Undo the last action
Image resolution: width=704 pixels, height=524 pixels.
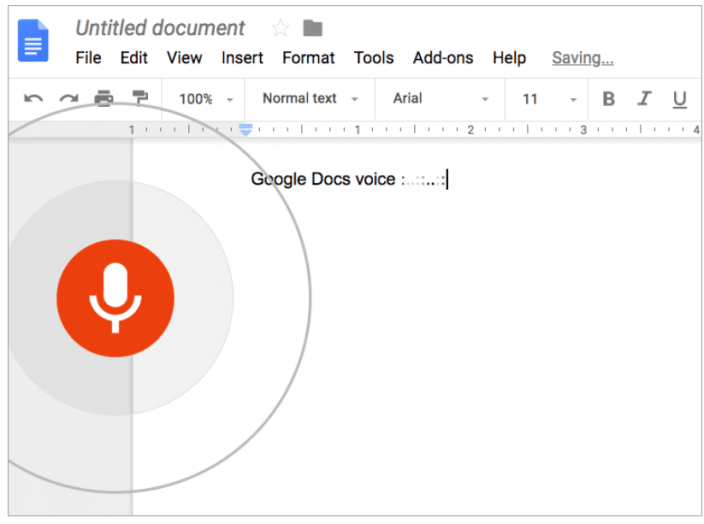pyautogui.click(x=33, y=98)
